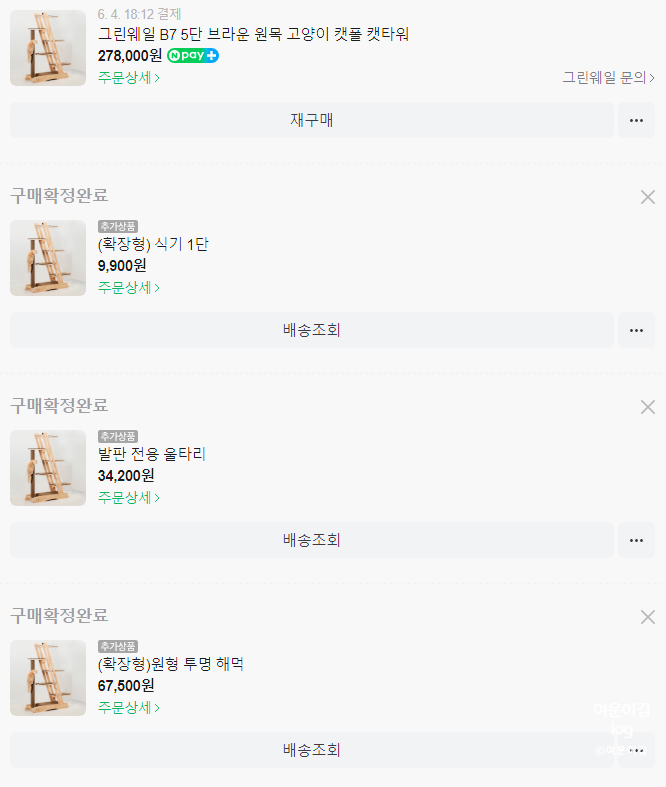This screenshot has height=787, width=666.
Task: Click the 식기 1단 product thumbnail
Action: coord(48,258)
